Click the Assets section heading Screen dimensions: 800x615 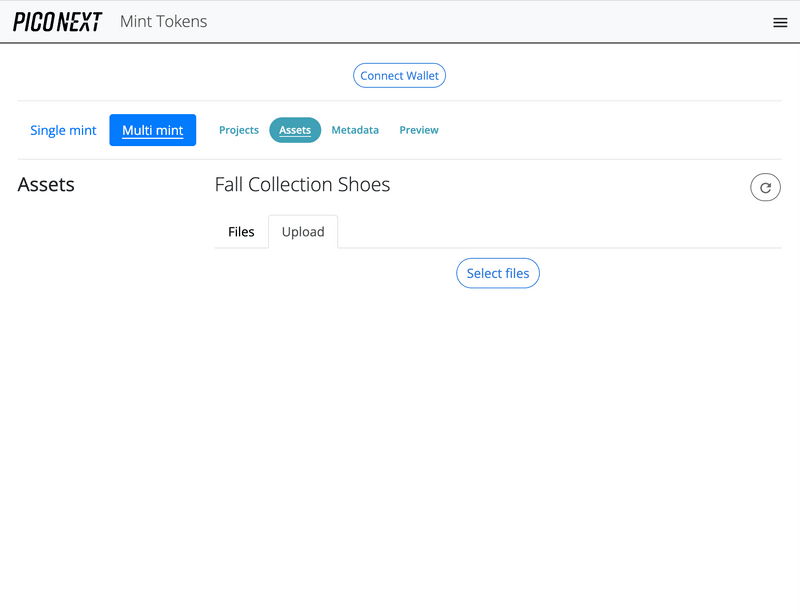[46, 185]
